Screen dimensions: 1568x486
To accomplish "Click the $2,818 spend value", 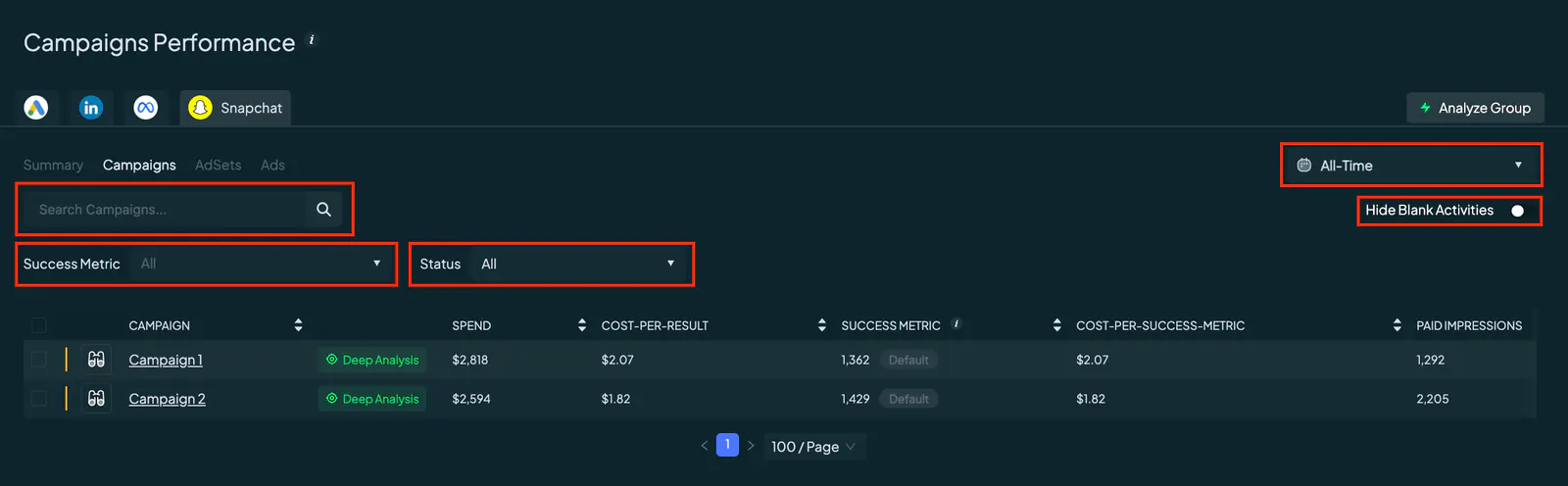I will 470,360.
